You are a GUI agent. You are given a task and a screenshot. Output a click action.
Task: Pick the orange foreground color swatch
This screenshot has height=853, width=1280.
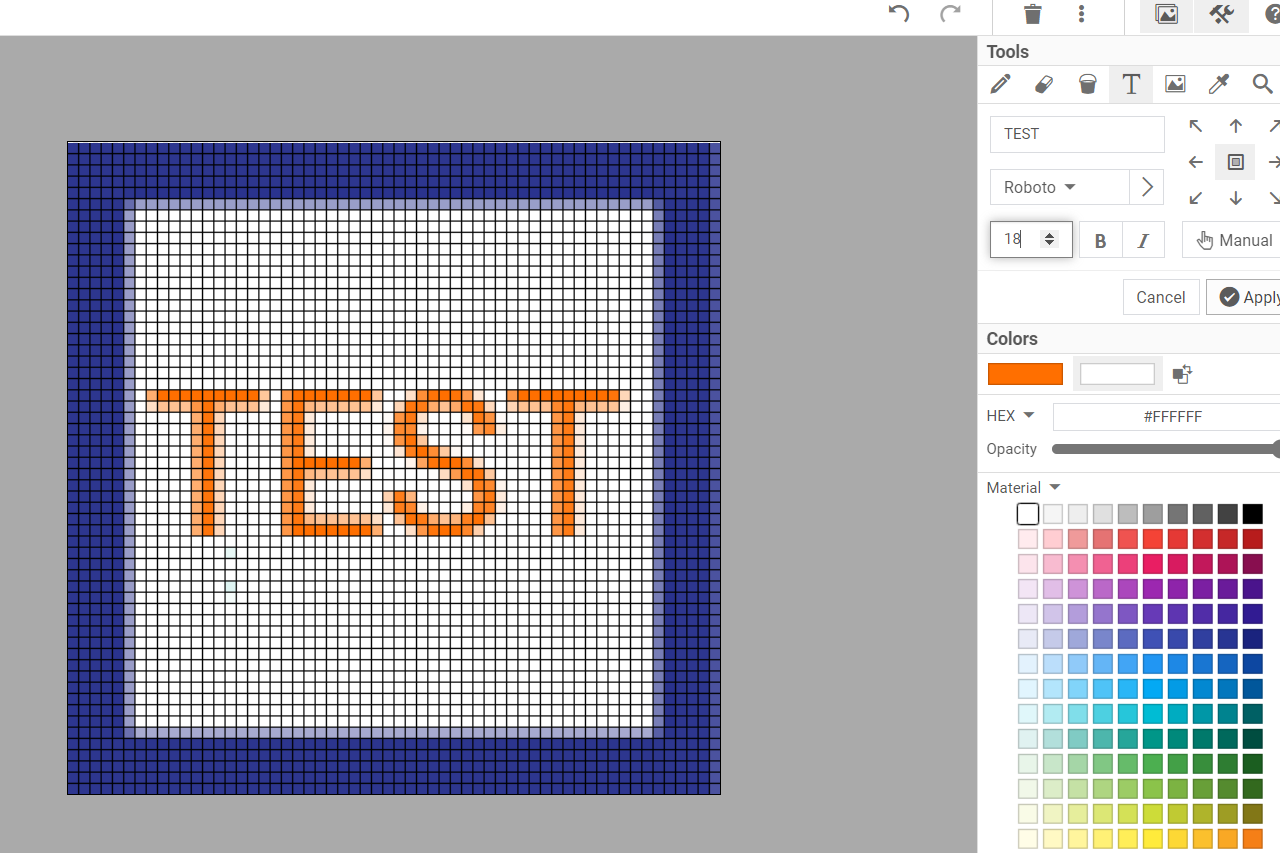tap(1025, 374)
